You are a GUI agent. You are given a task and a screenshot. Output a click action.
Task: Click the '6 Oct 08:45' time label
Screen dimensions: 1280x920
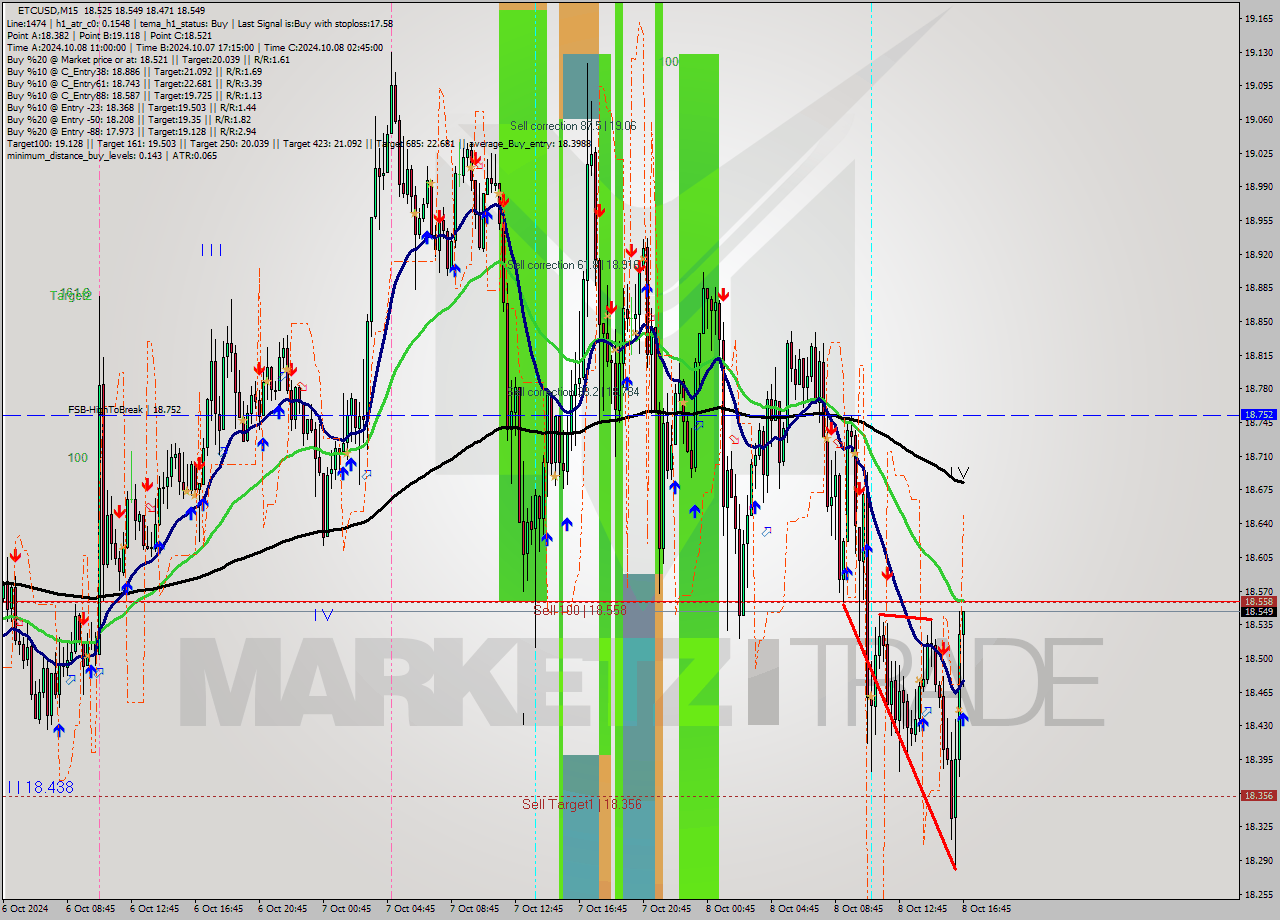92,909
